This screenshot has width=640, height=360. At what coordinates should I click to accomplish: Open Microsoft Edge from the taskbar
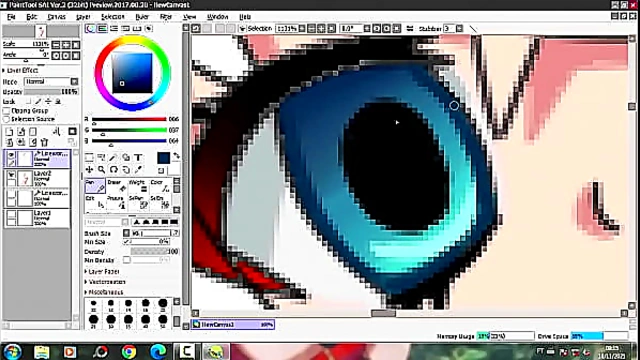click(x=158, y=352)
